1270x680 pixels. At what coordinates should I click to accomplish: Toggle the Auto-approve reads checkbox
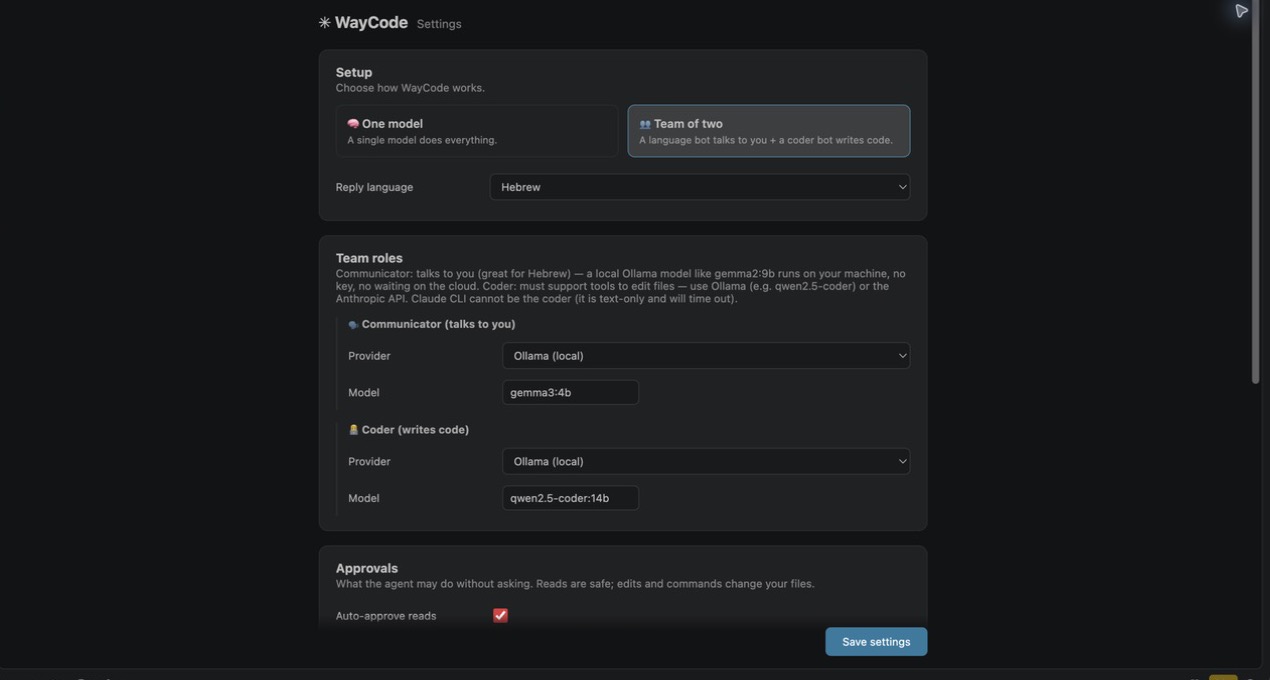500,615
